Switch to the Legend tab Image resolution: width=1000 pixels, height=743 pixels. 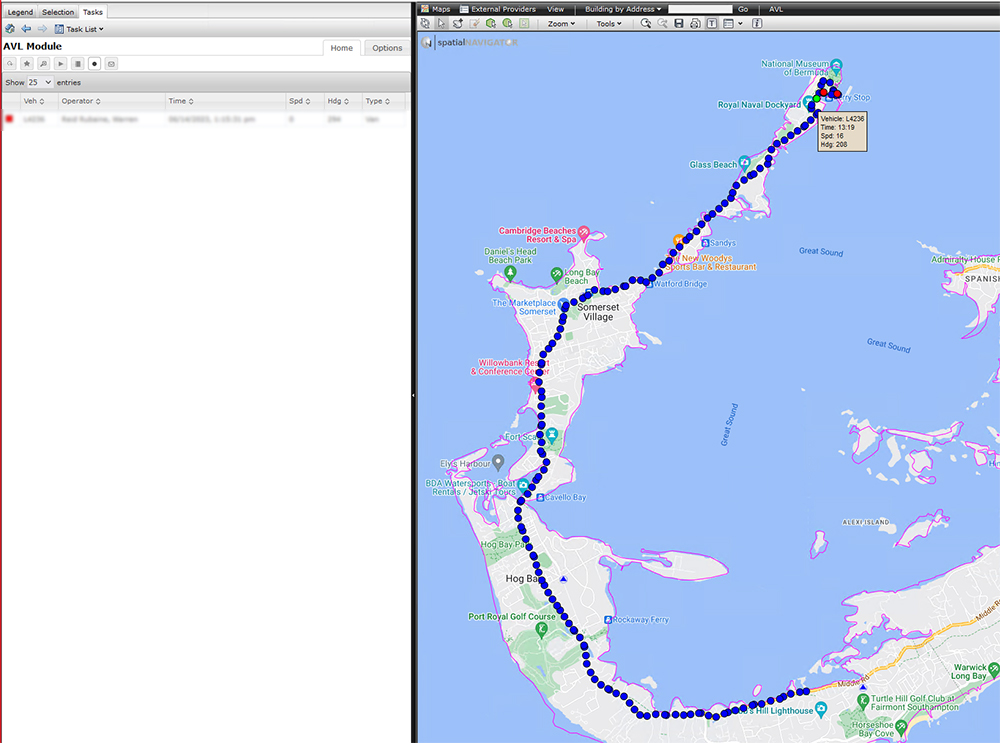(20, 12)
